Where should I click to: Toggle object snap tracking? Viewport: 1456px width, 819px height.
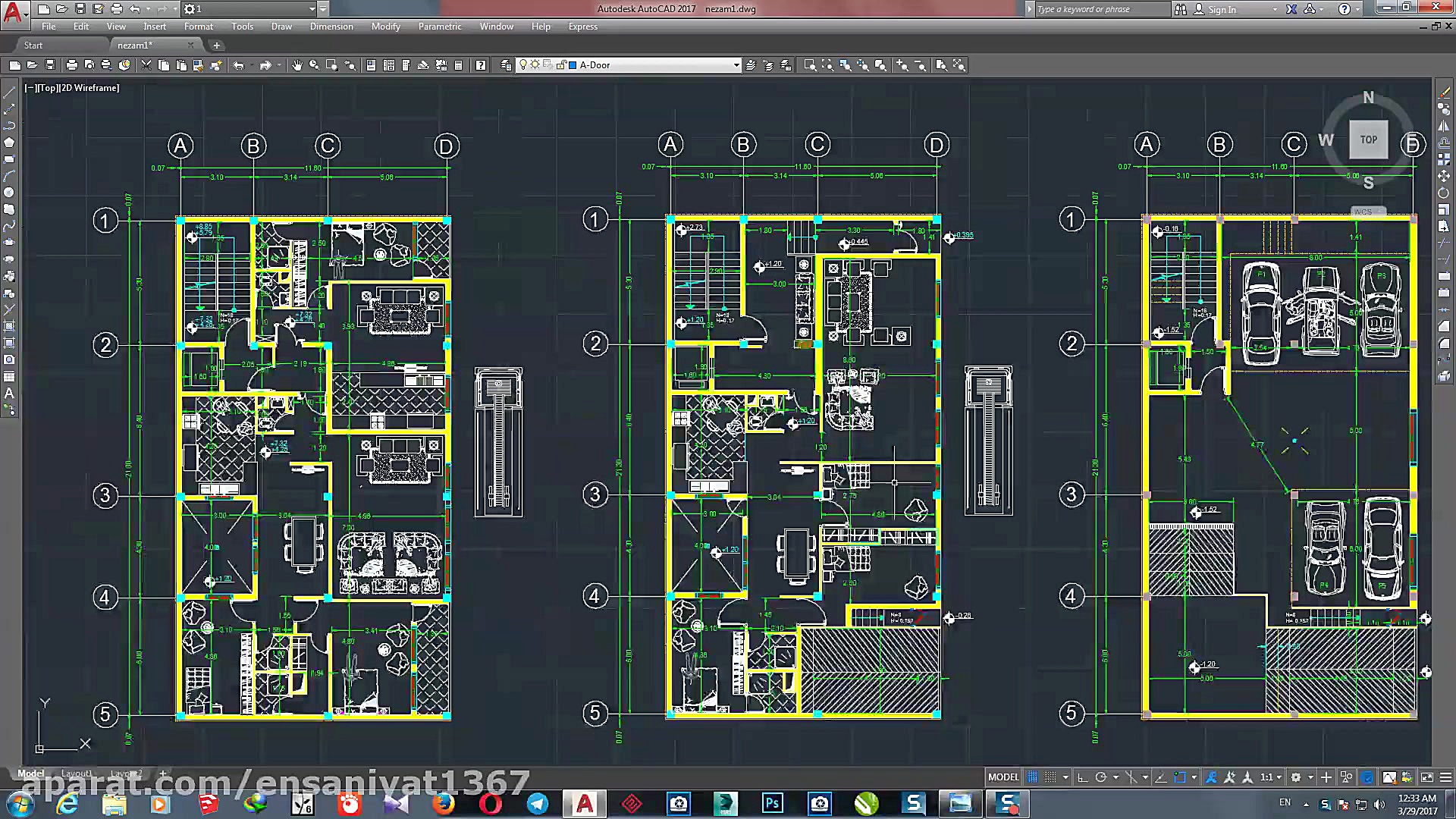(1161, 777)
